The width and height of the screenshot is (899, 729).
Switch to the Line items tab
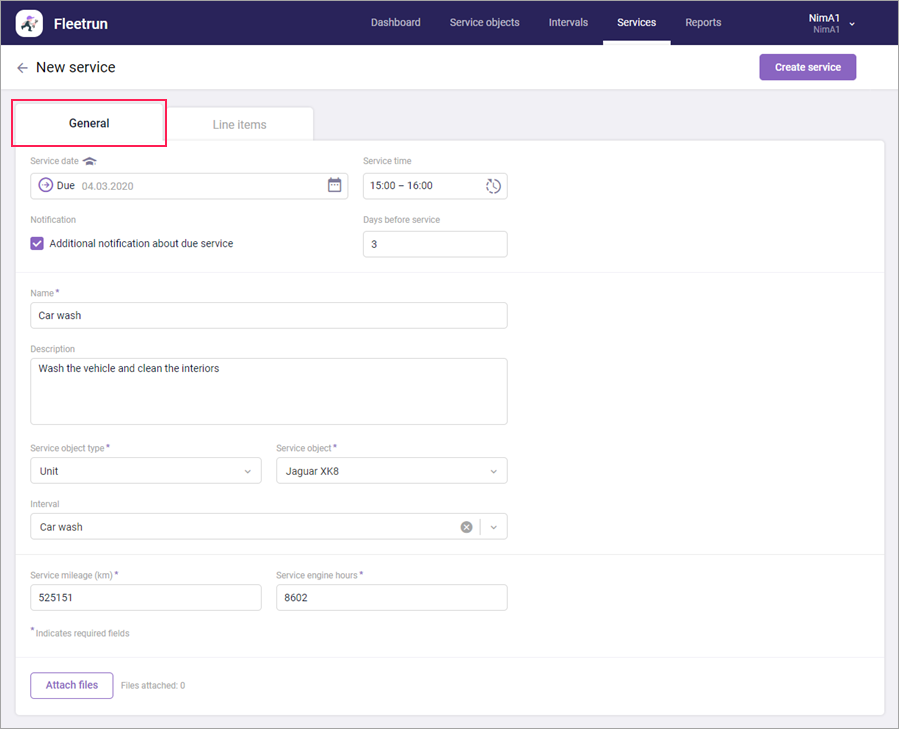(x=240, y=124)
